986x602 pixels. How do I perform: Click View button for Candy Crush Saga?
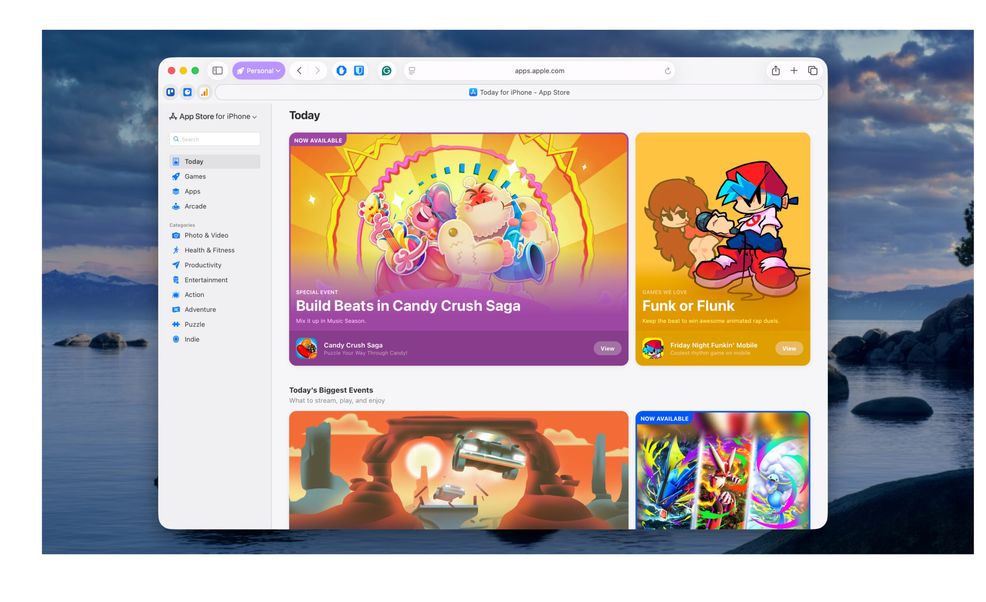click(607, 348)
